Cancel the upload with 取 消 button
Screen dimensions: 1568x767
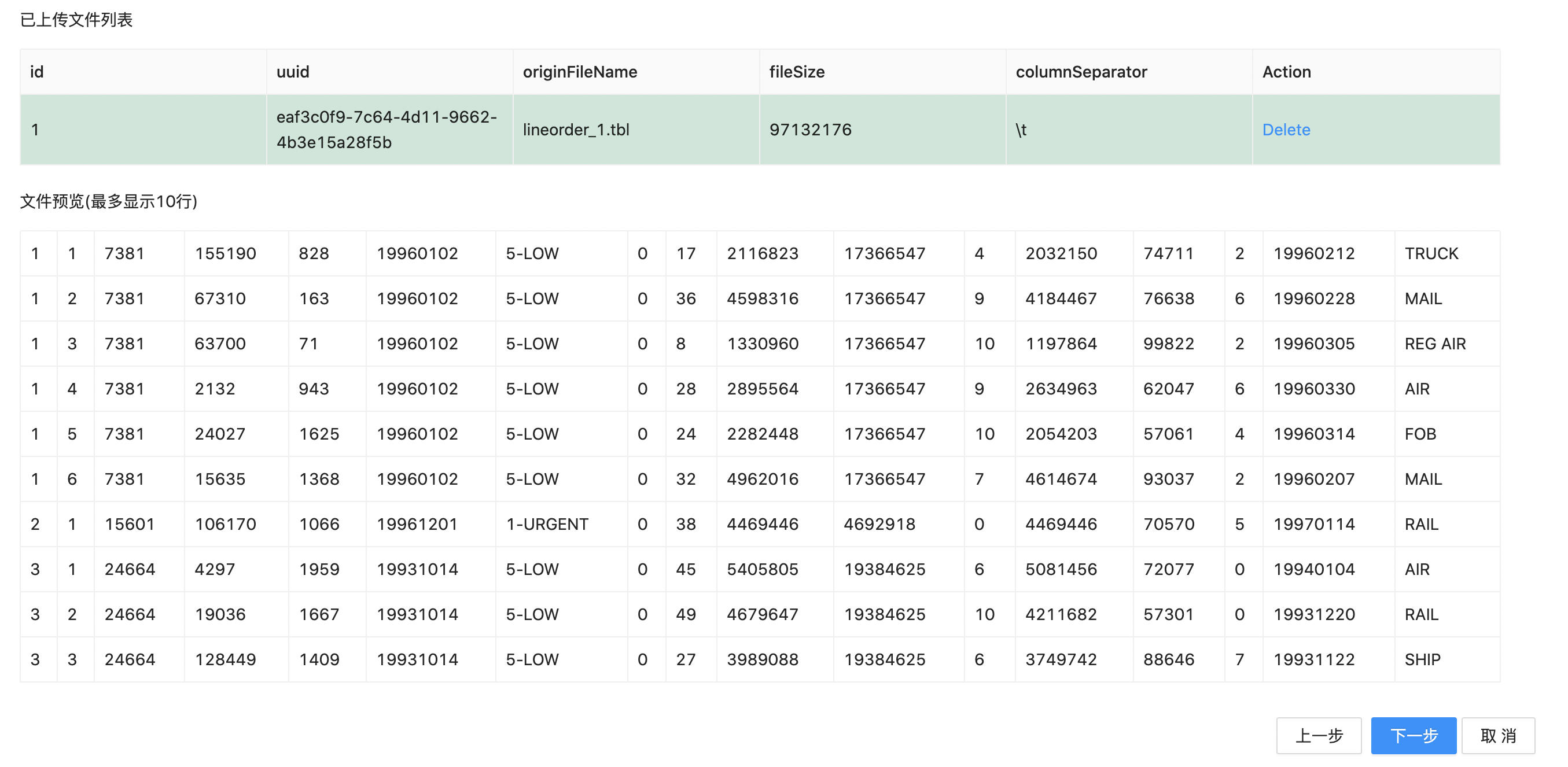click(x=1498, y=735)
